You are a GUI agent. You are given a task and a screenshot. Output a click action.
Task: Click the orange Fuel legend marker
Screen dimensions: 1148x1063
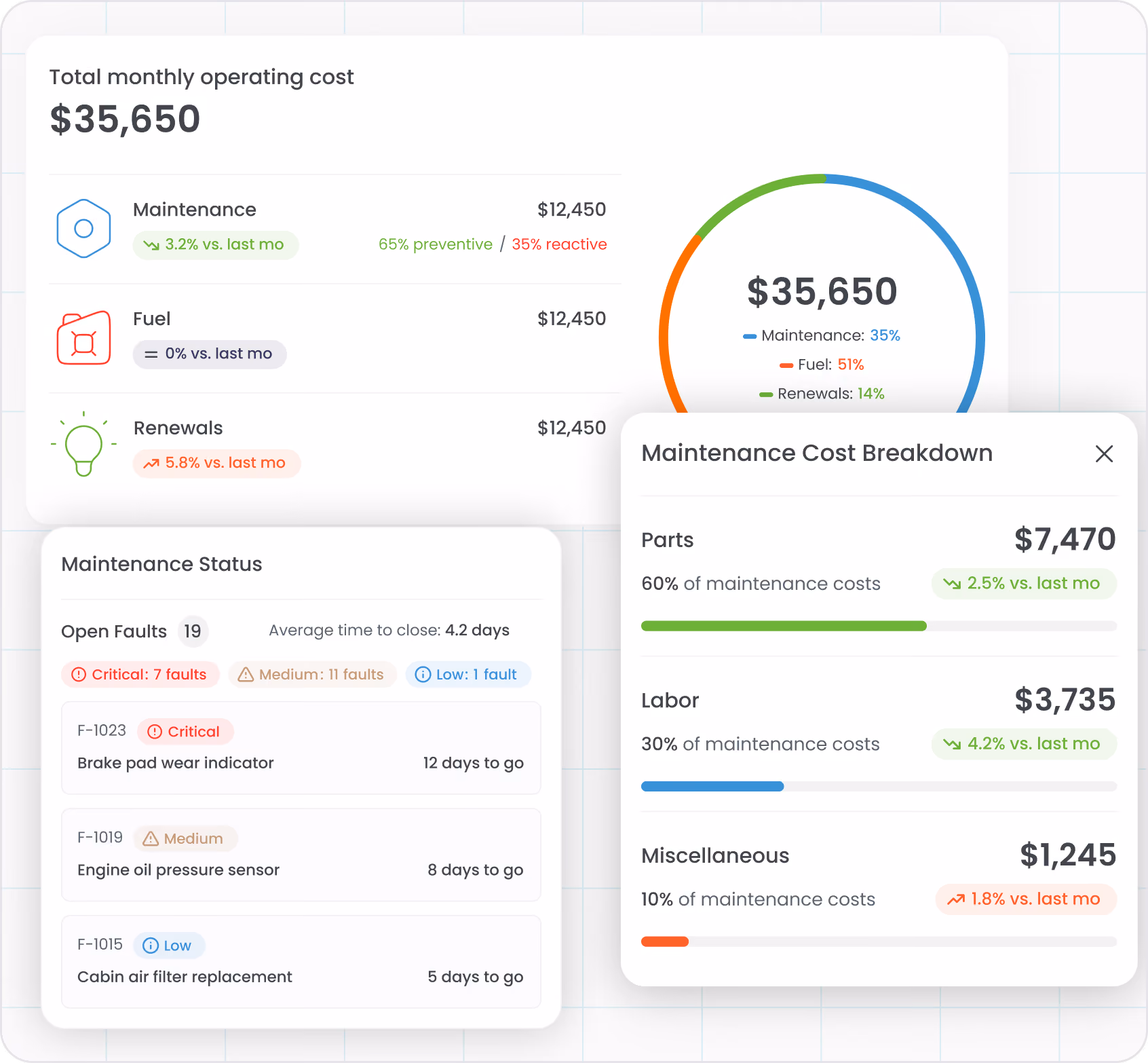[x=786, y=365]
